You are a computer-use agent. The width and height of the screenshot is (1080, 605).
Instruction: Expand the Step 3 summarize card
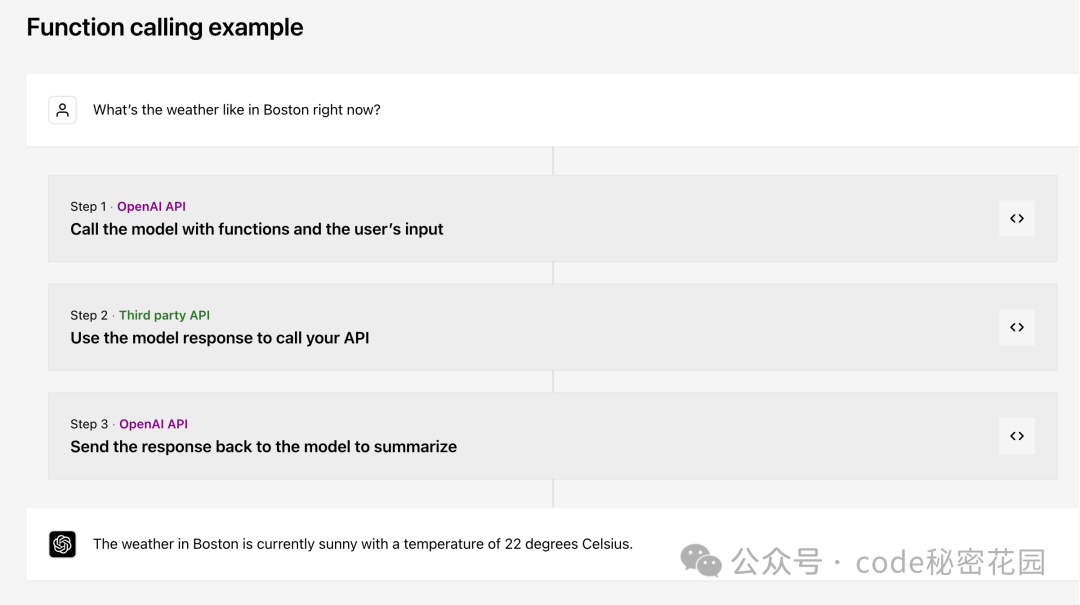[x=500, y=436]
